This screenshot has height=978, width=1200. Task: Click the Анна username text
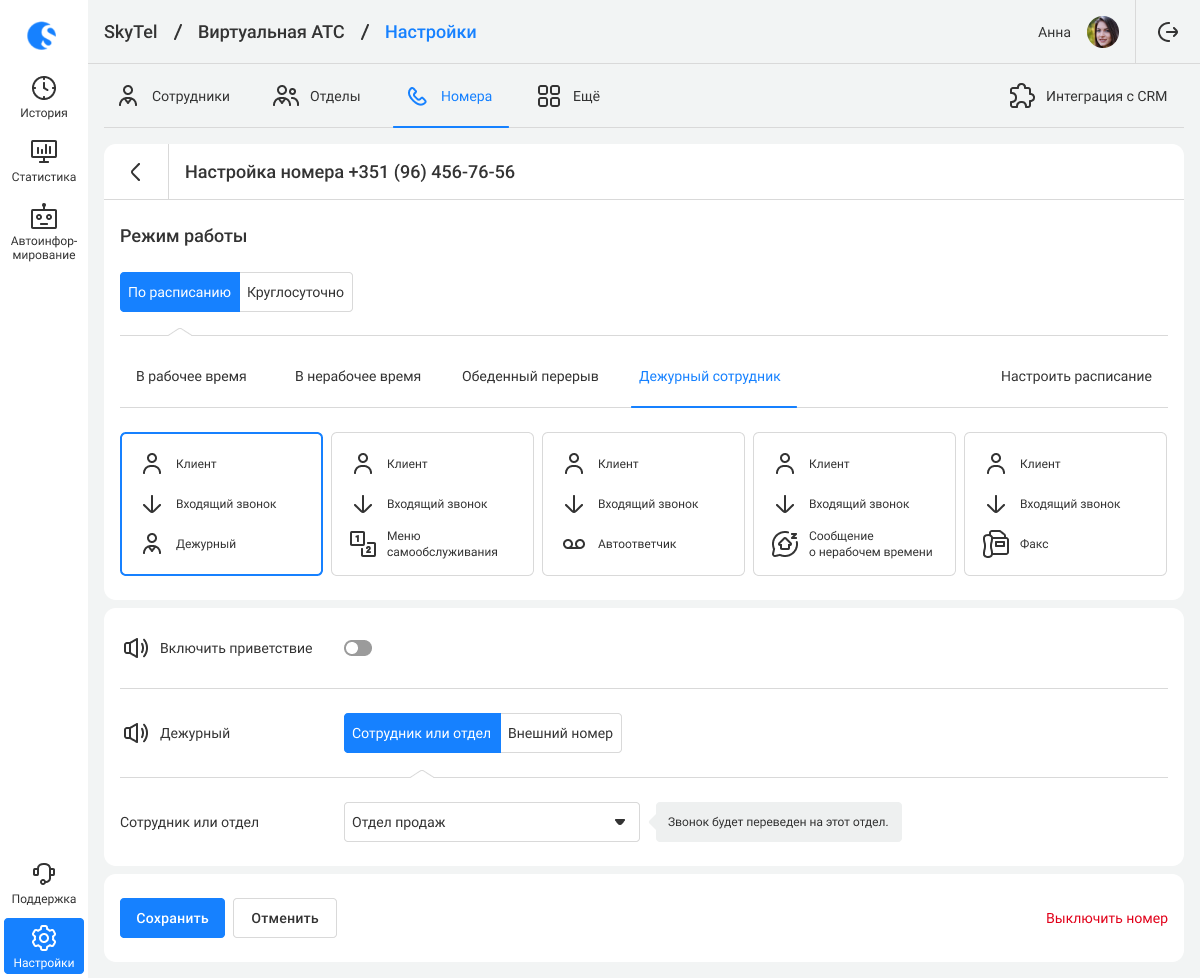click(1054, 32)
